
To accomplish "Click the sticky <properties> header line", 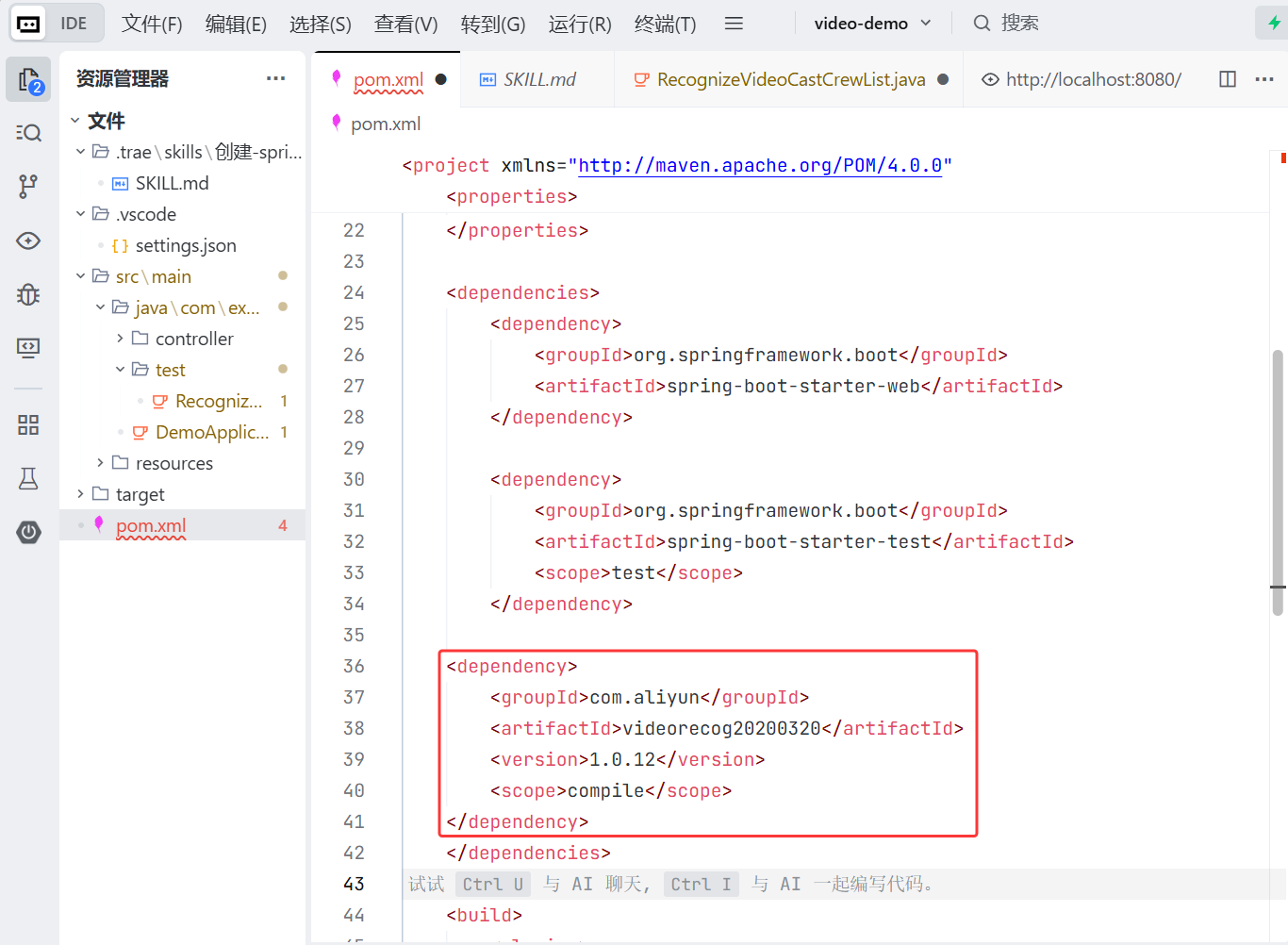I will 512,197.
